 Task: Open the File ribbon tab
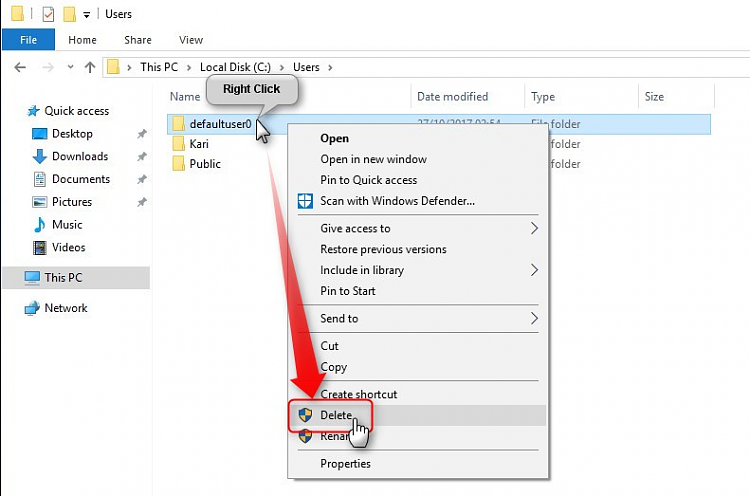click(28, 40)
